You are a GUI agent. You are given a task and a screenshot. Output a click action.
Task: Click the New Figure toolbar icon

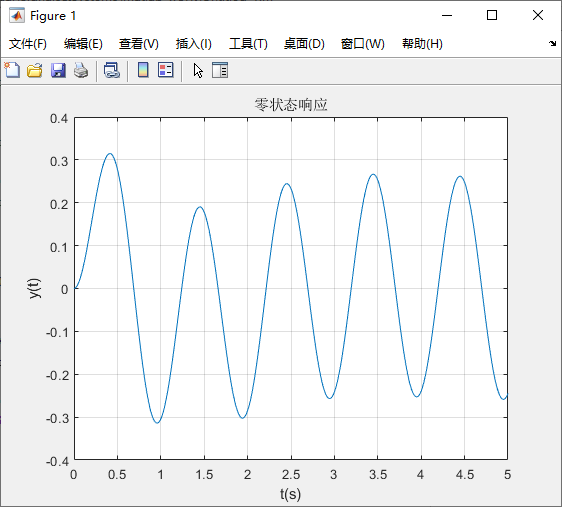coord(12,70)
